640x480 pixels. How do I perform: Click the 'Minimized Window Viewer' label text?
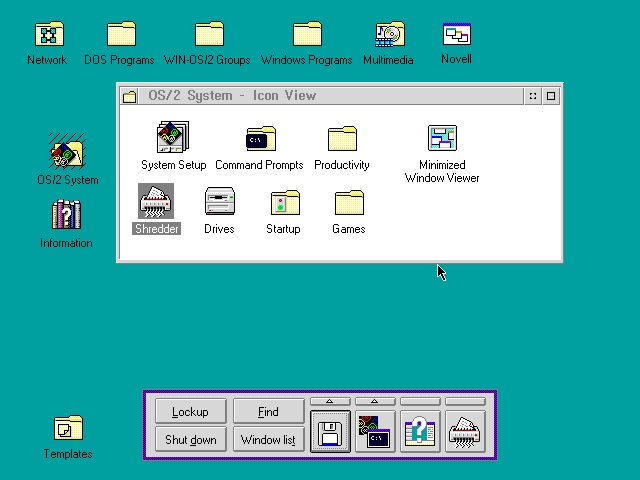(442, 171)
